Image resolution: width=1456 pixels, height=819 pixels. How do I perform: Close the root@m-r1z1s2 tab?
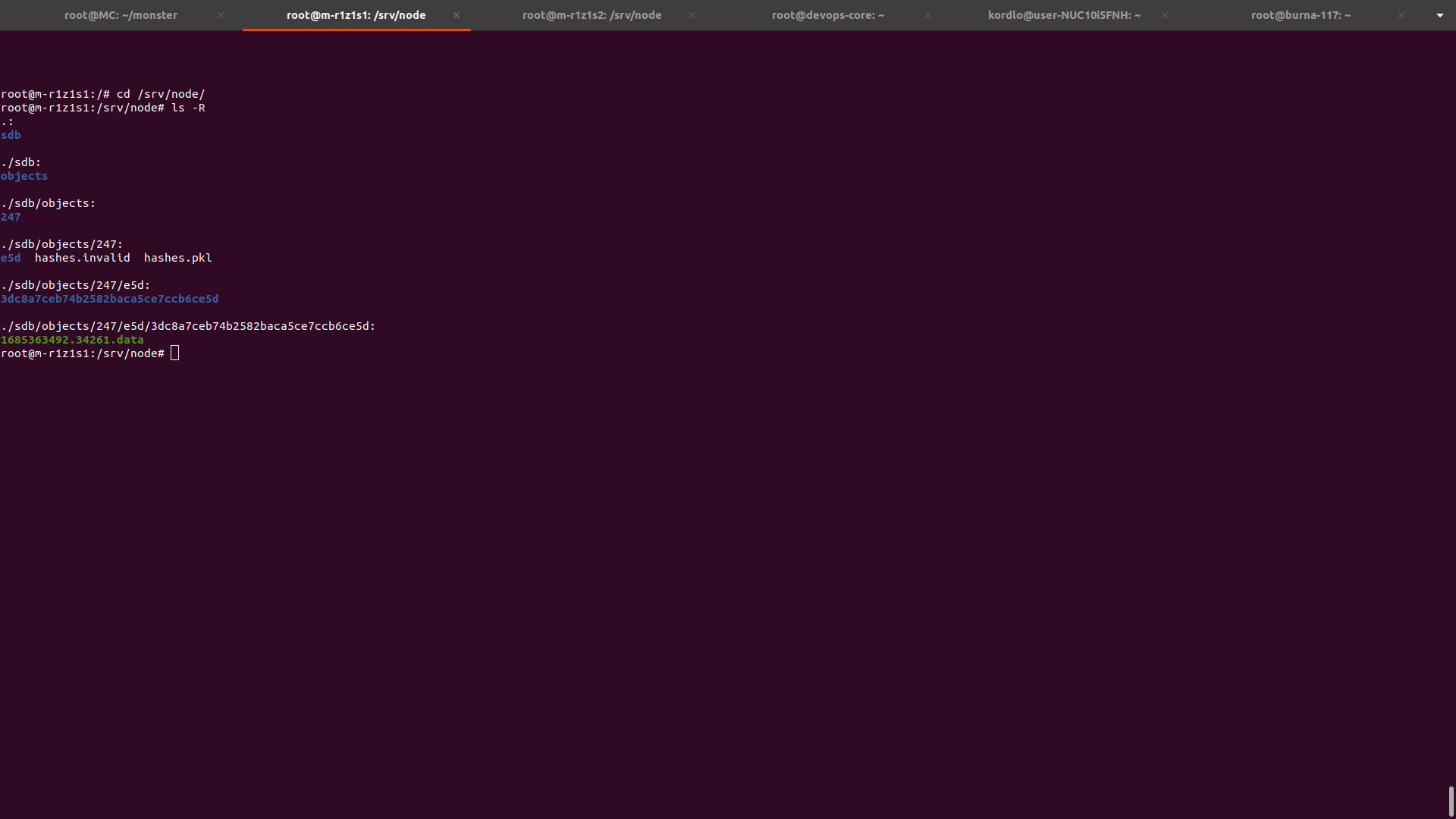tap(692, 15)
